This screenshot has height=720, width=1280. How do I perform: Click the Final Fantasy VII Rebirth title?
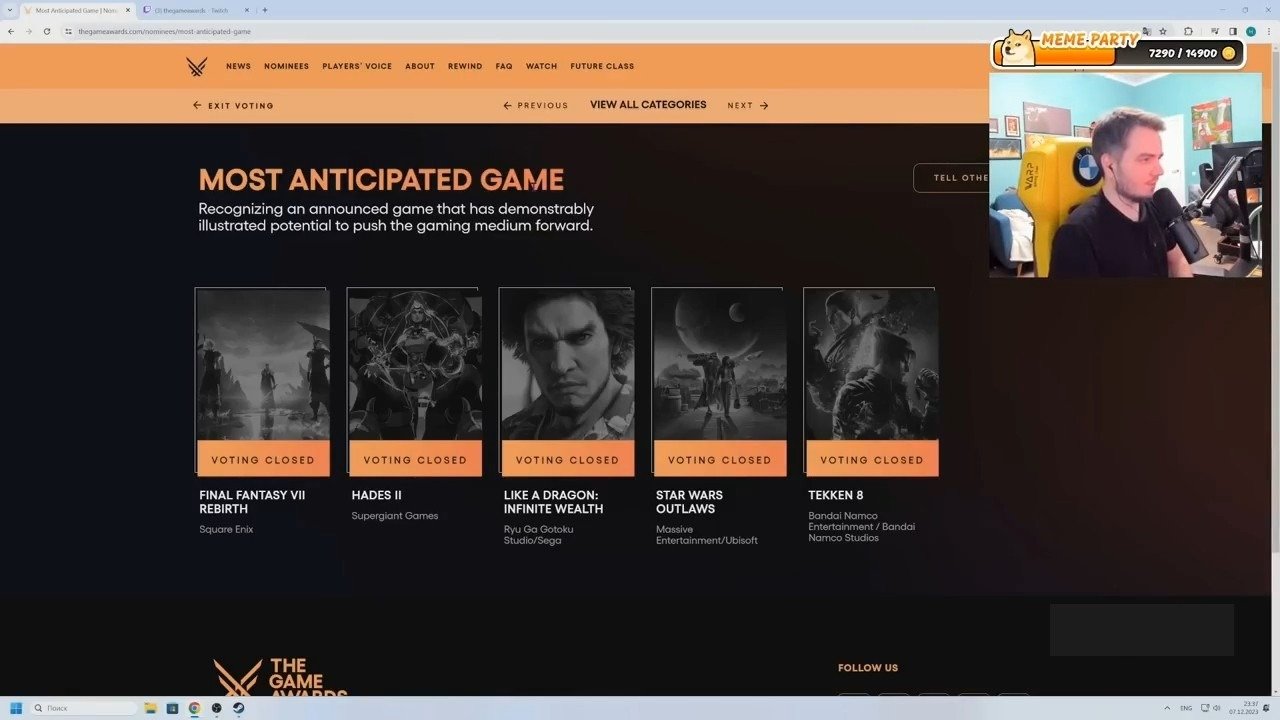tap(252, 502)
